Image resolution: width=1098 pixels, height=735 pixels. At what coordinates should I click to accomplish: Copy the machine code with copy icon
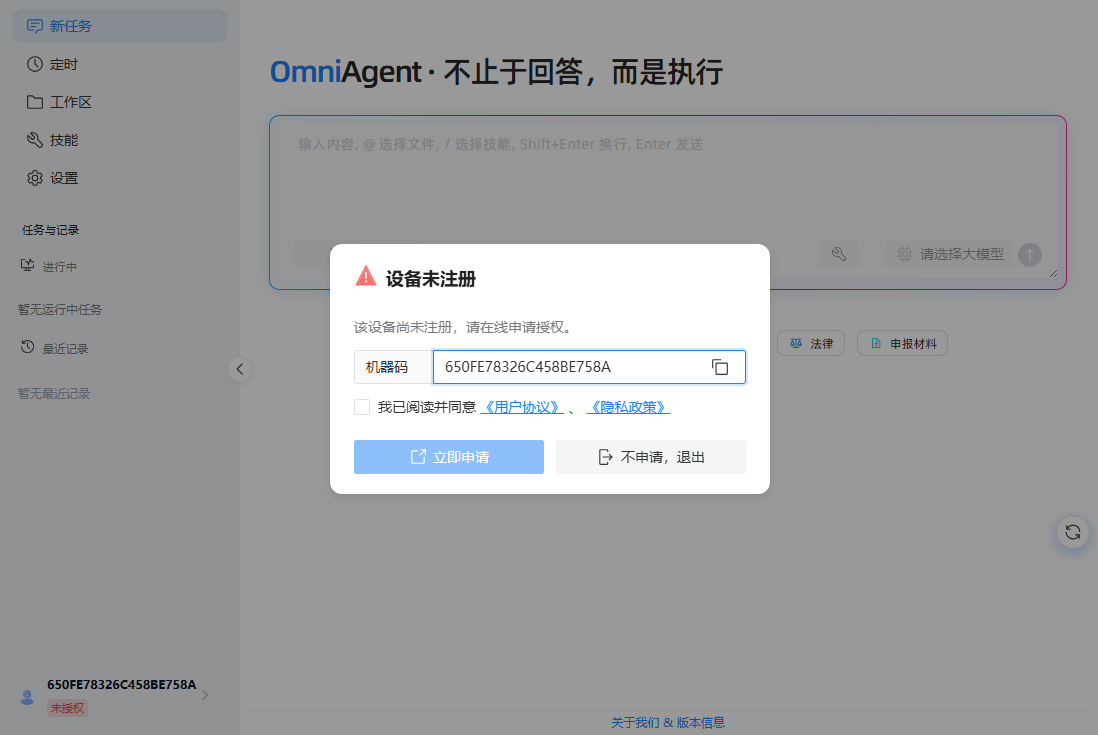coord(720,367)
